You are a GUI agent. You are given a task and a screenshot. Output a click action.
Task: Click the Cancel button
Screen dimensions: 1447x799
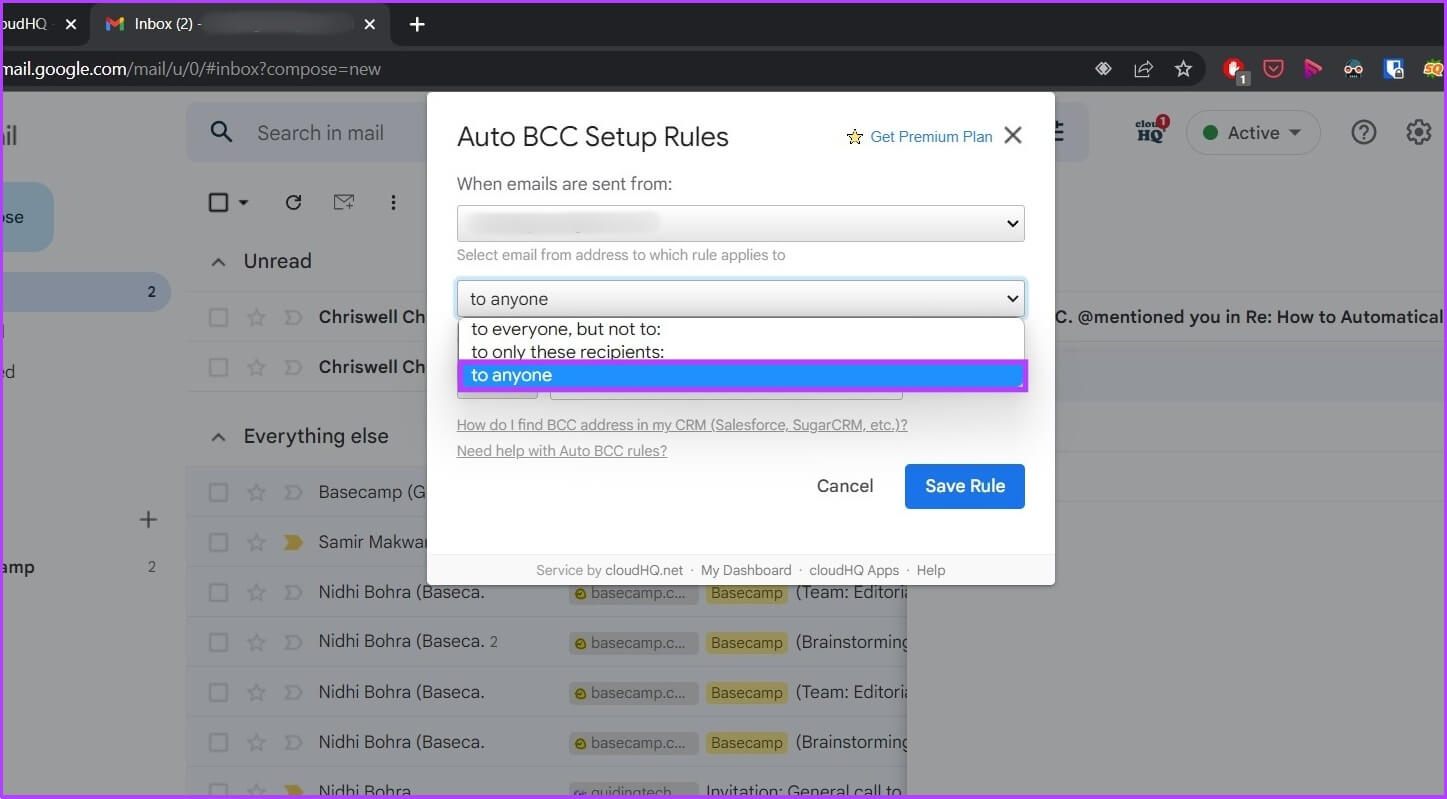tap(845, 486)
